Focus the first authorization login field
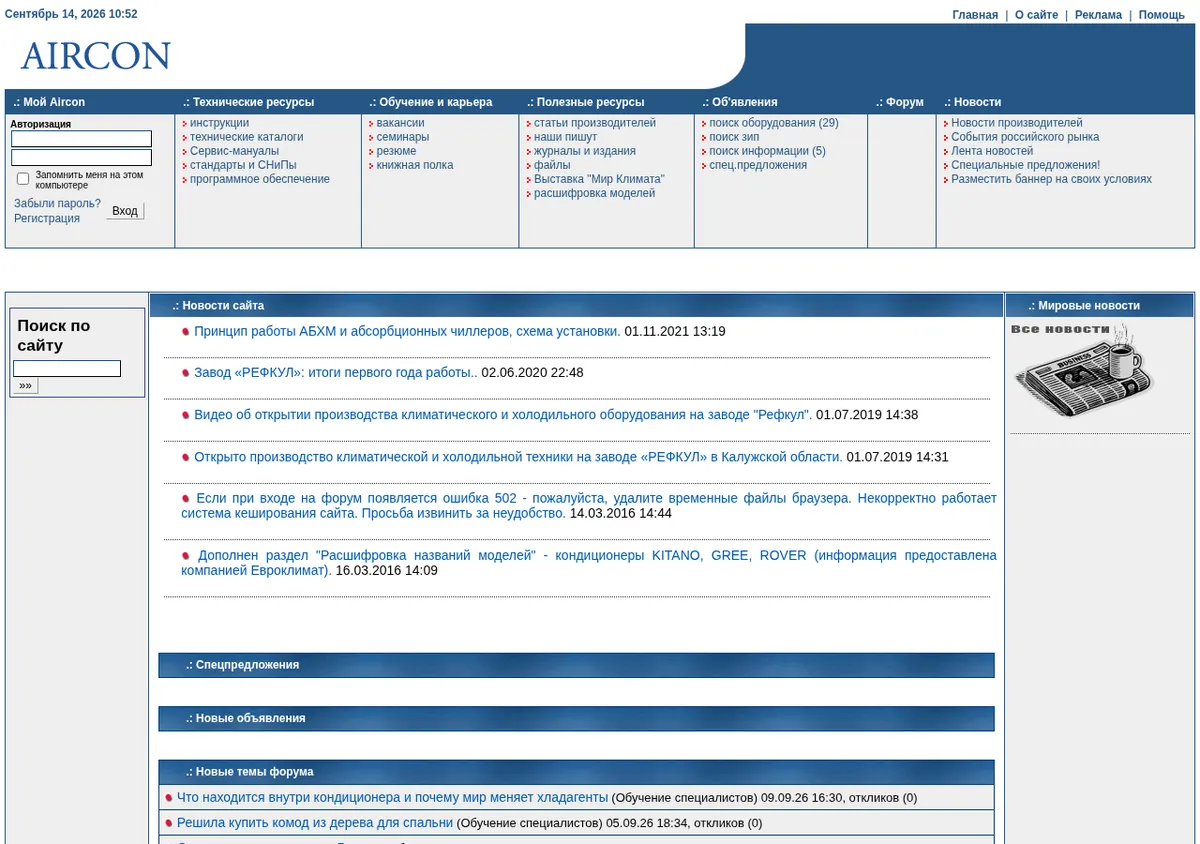1200x844 pixels. coord(82,139)
